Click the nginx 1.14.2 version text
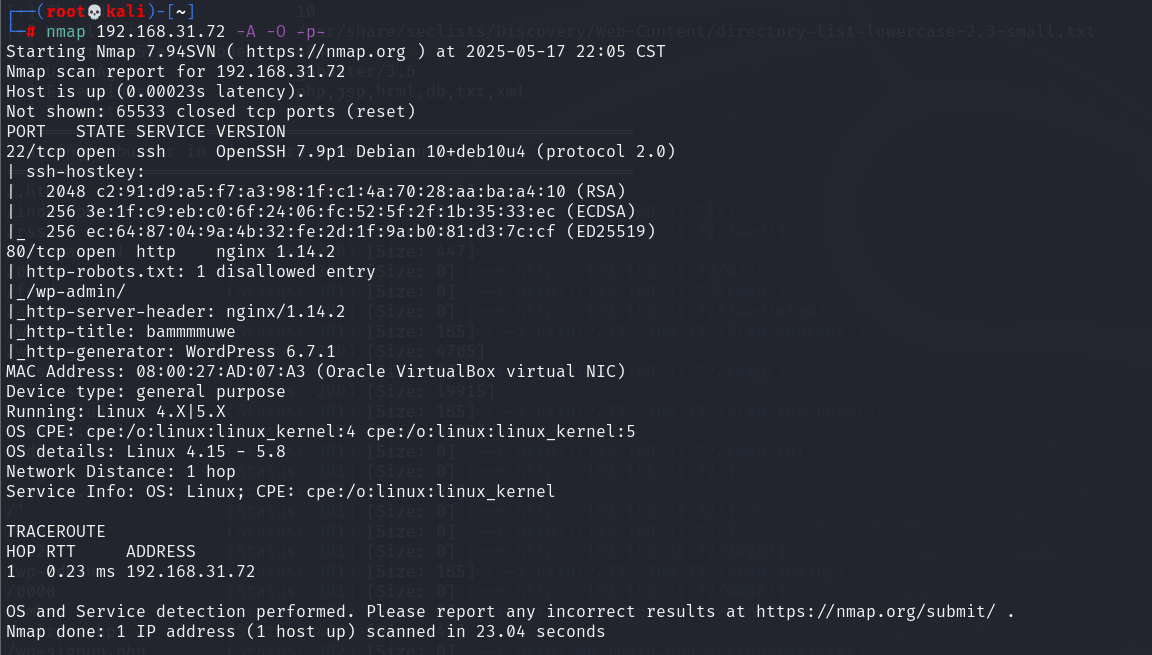1152x655 pixels. point(276,252)
